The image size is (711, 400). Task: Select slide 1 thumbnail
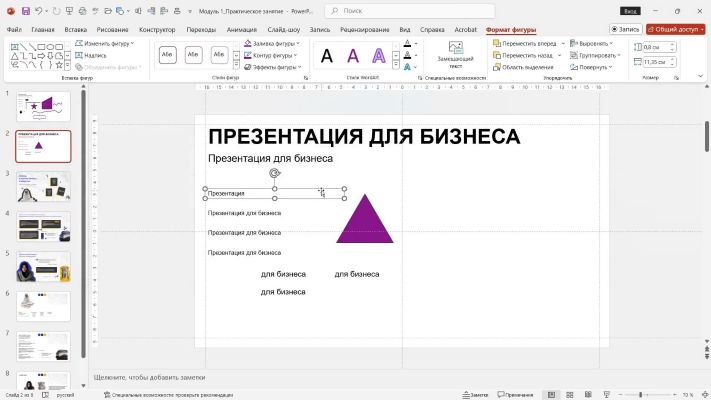(x=43, y=106)
